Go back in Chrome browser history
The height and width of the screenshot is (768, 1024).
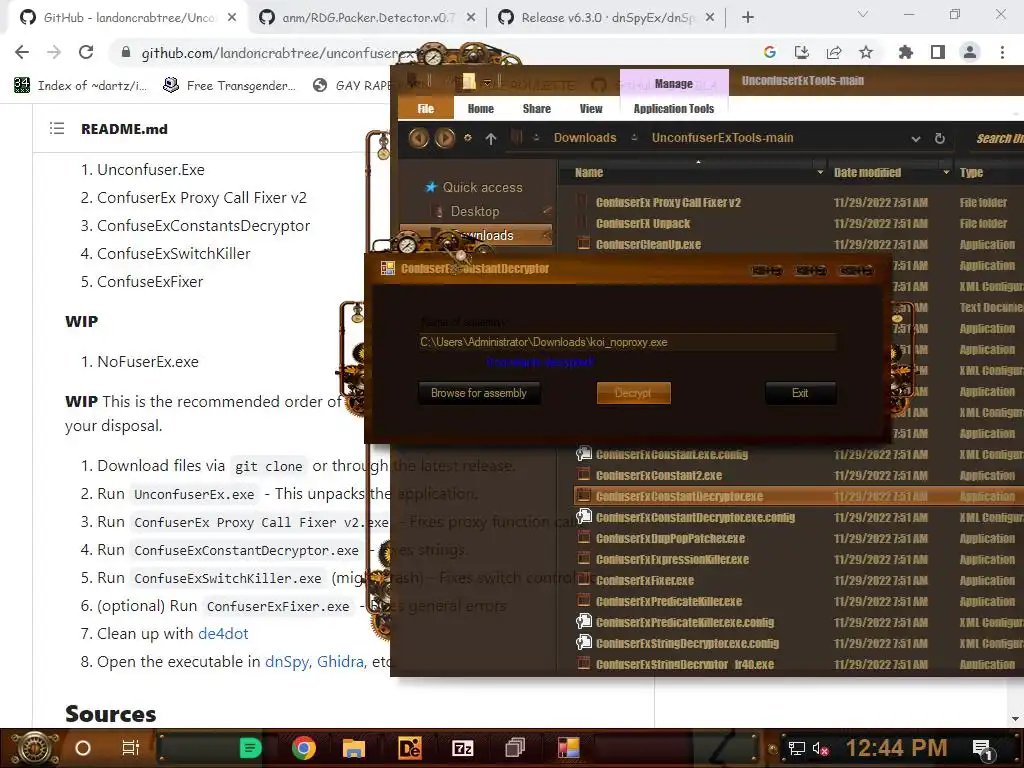coord(22,52)
